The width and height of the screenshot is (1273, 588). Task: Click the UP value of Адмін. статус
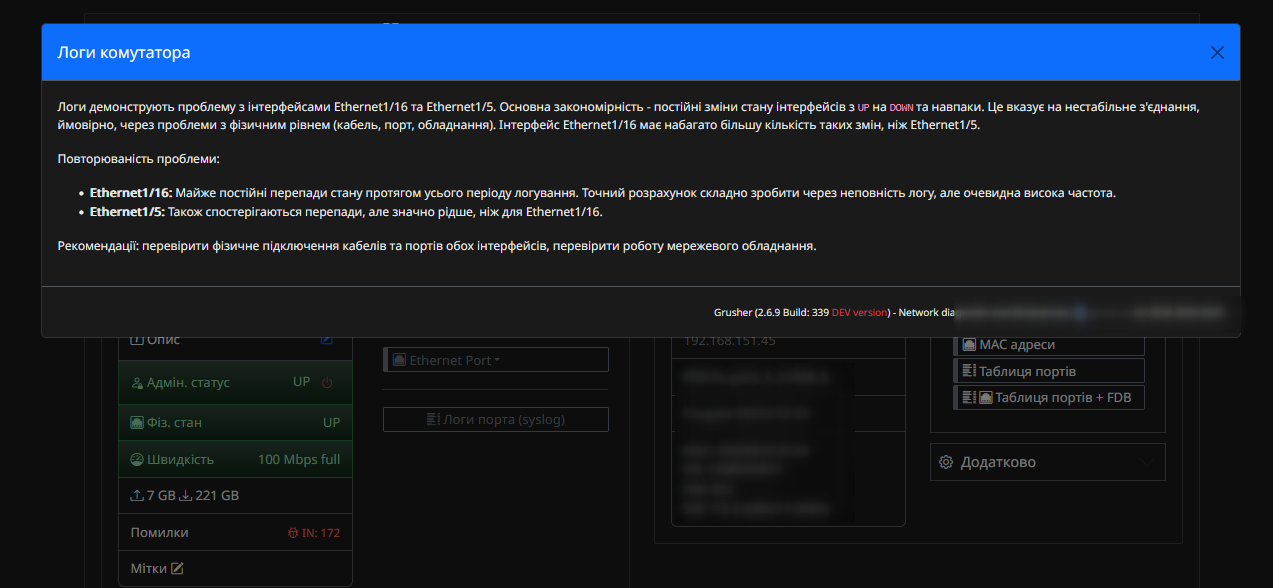click(301, 382)
